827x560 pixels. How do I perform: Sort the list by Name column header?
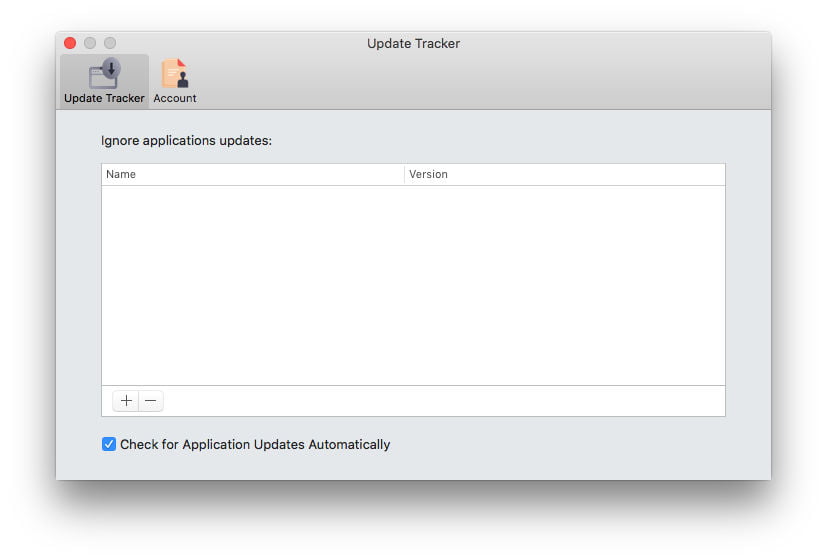point(253,175)
